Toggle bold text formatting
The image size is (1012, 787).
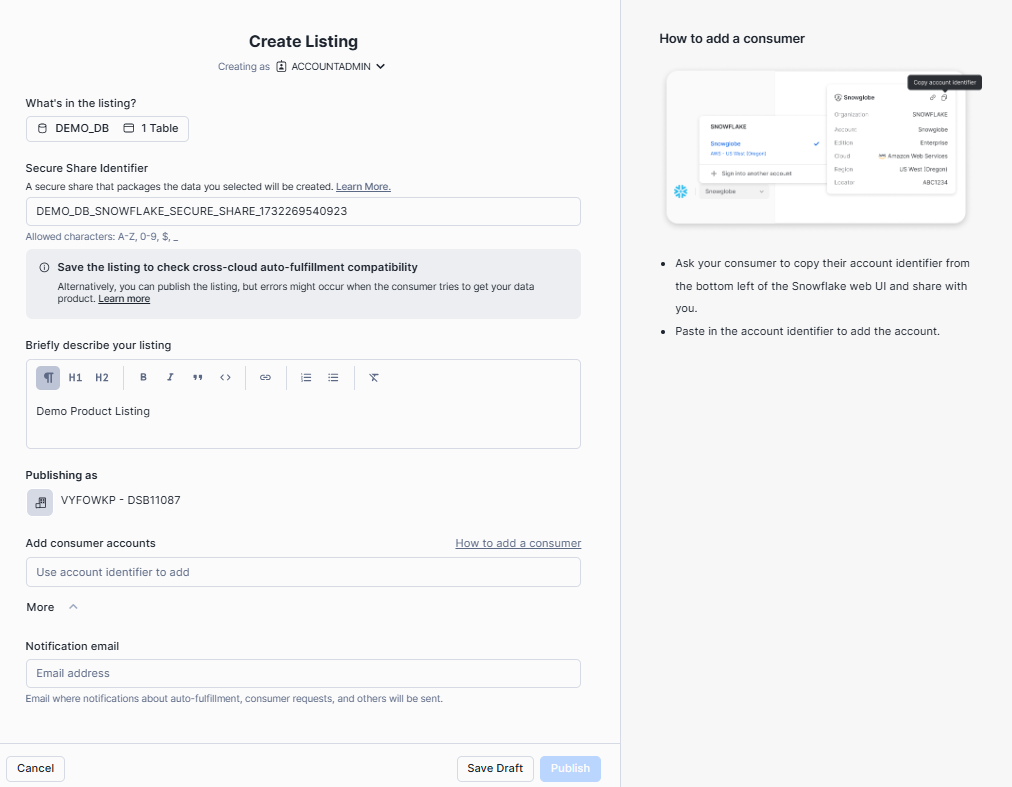143,378
